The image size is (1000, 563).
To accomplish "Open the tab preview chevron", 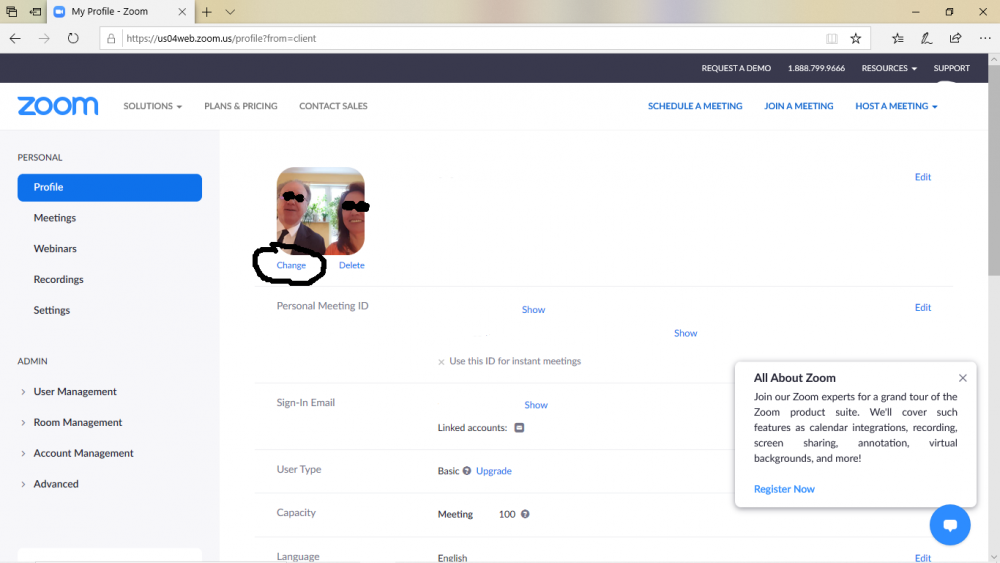I will (x=230, y=11).
